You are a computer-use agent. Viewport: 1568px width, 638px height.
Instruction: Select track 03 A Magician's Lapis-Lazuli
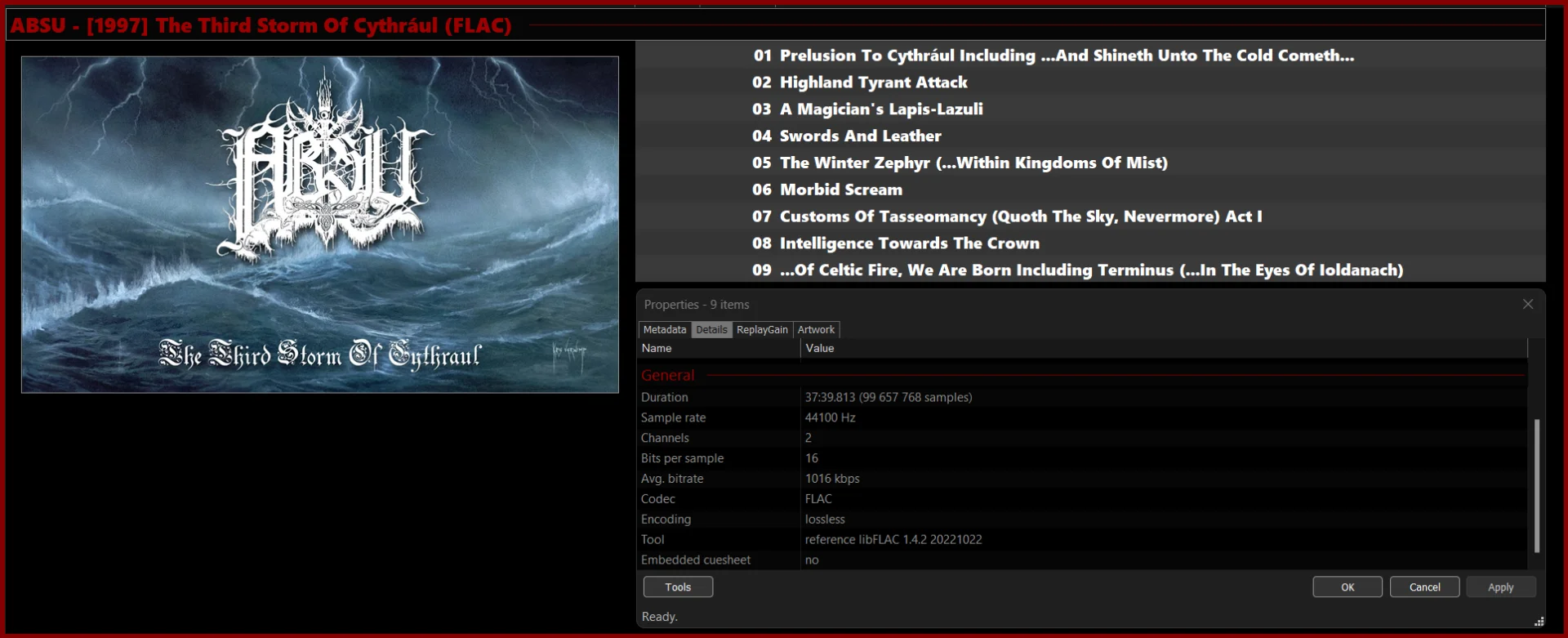tap(1090, 109)
